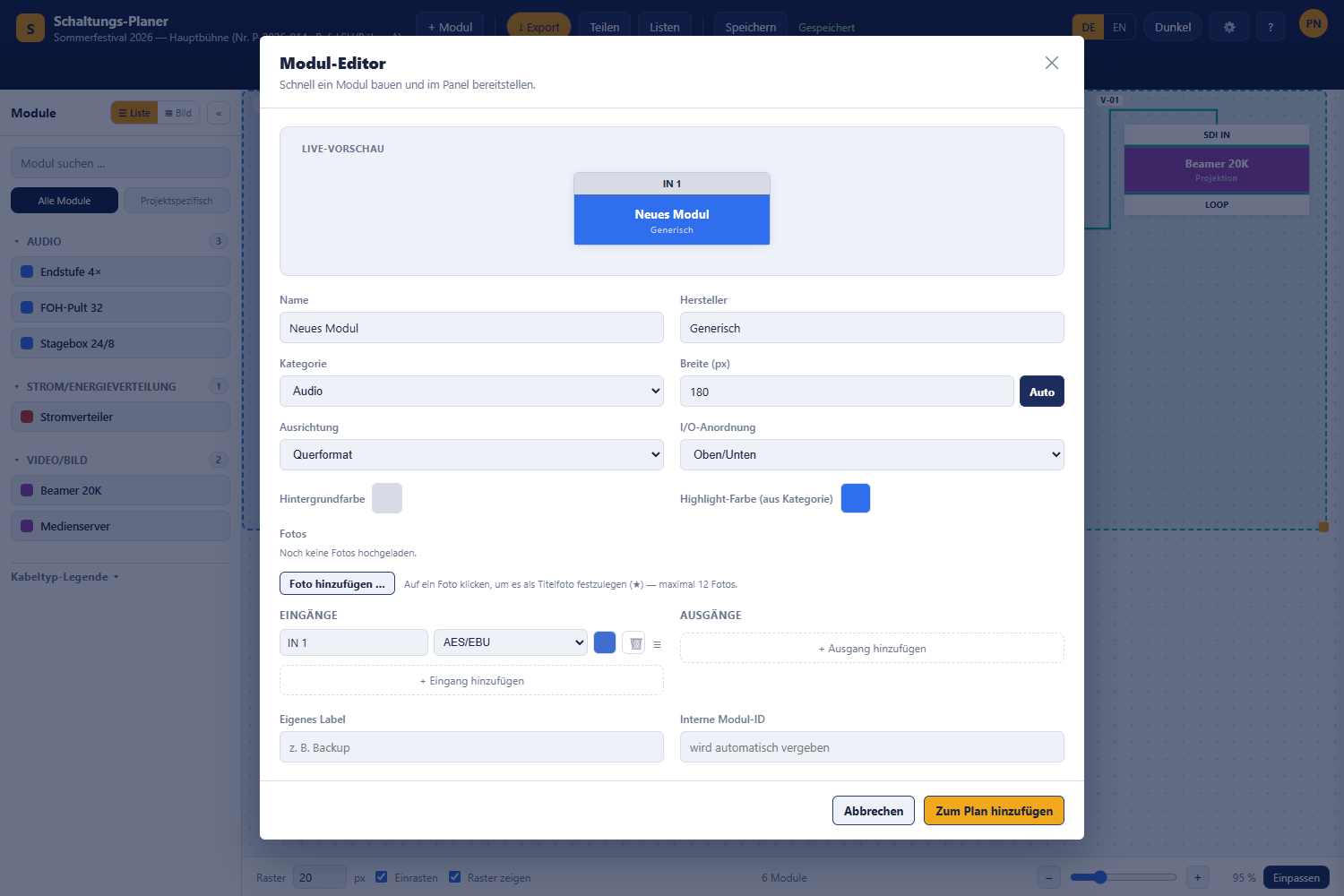The image size is (1344, 896).
Task: Open the Listen menu item
Action: coord(665,27)
